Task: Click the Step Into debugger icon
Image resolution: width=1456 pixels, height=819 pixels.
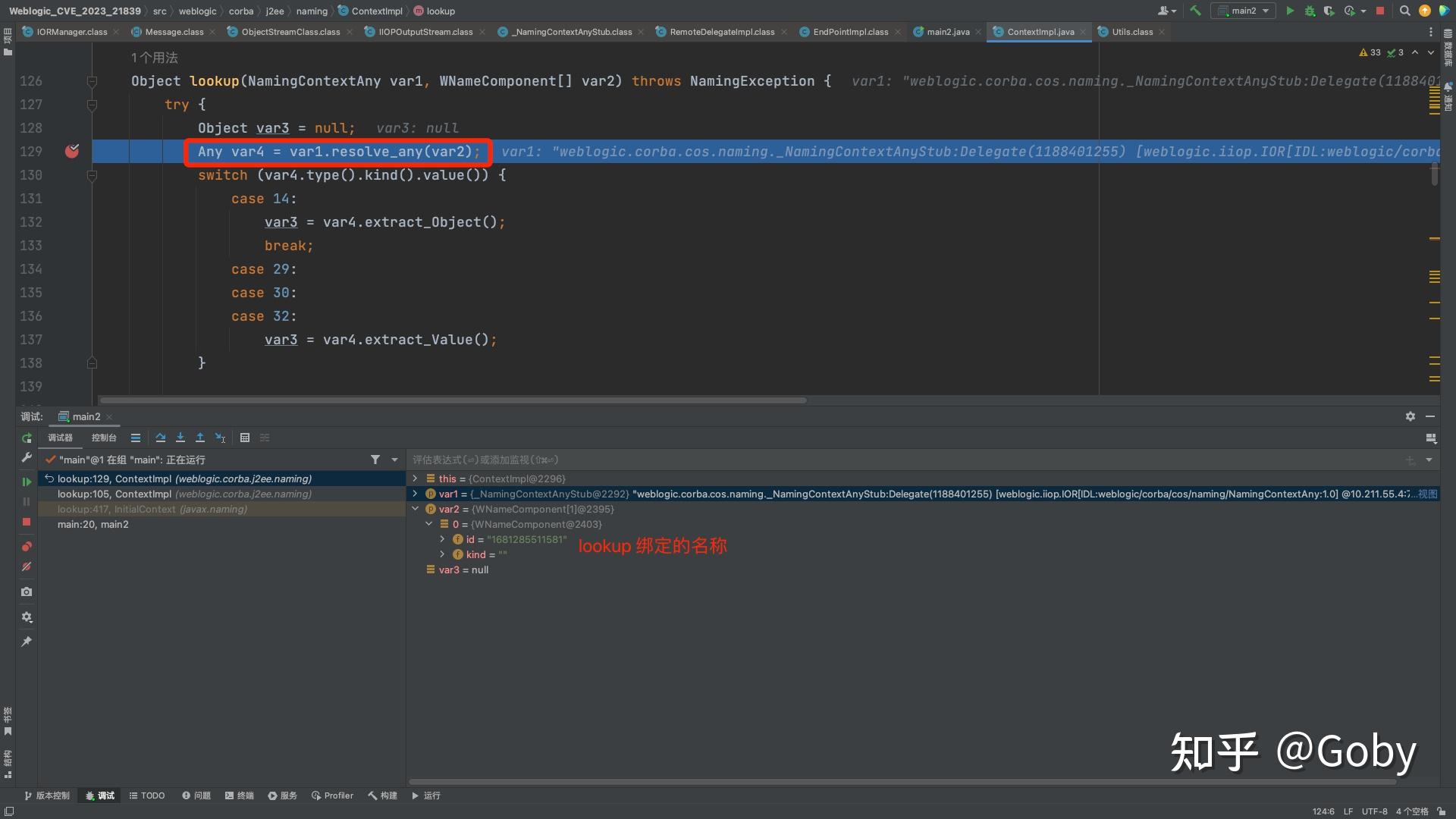Action: click(x=180, y=438)
